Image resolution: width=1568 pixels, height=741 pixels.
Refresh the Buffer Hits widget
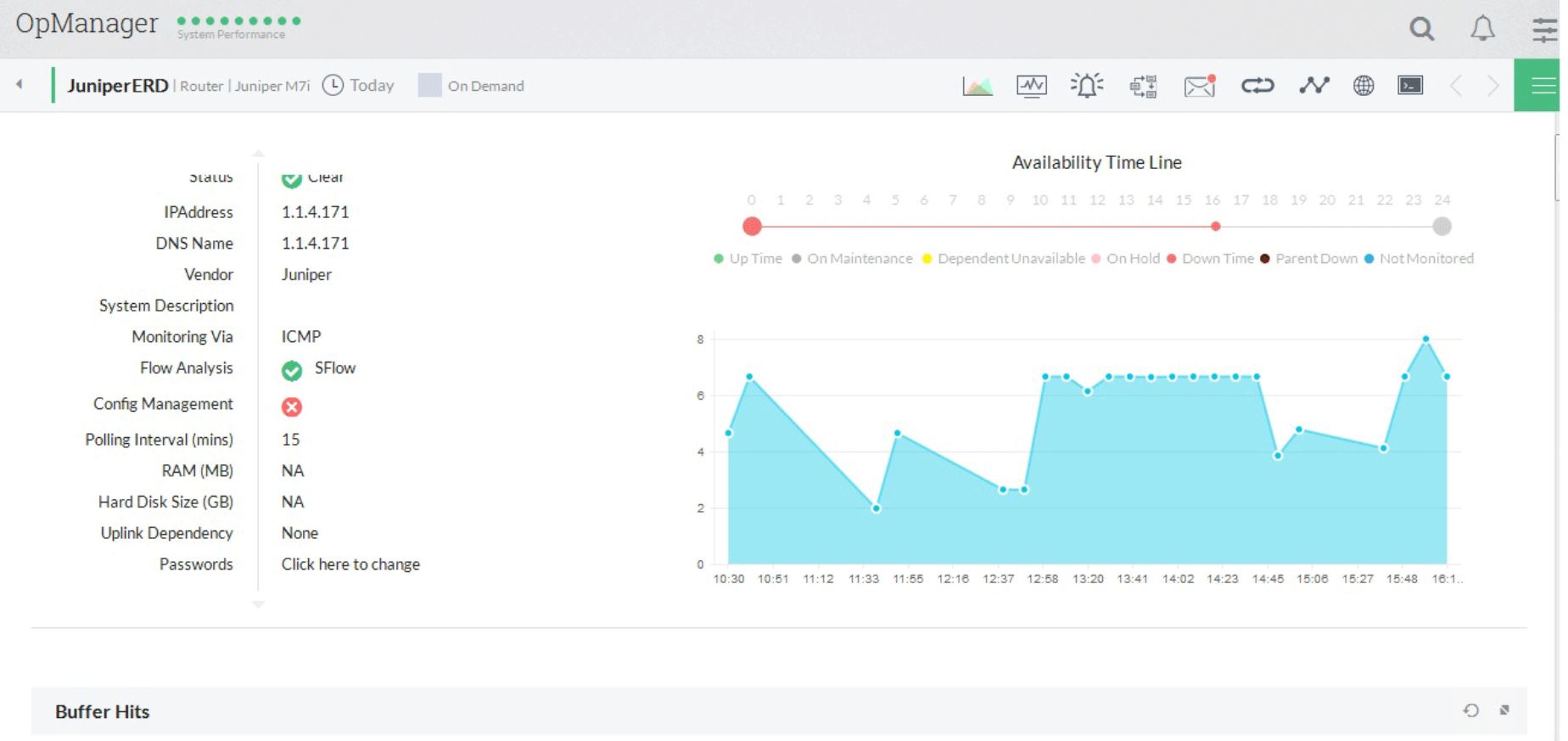[1471, 710]
